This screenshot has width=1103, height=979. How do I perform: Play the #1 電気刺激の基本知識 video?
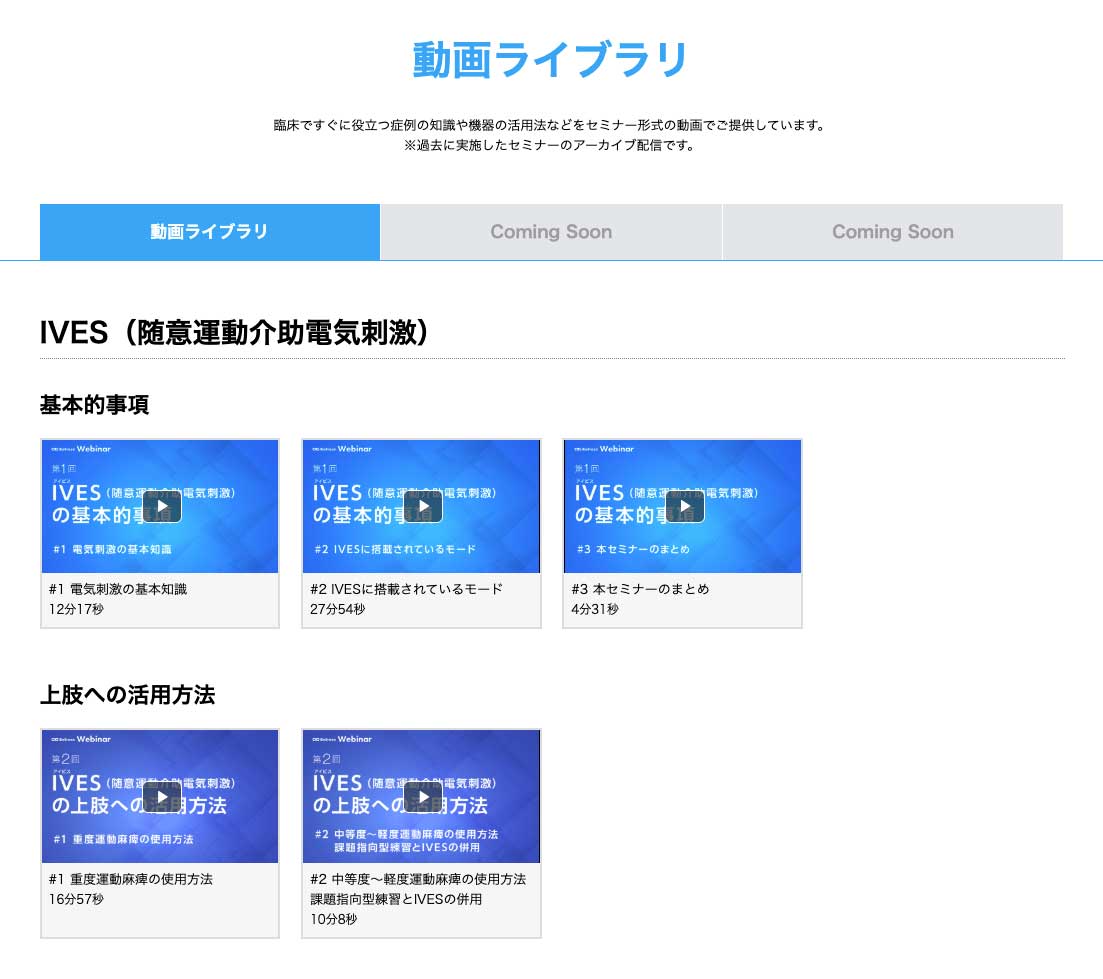coord(162,506)
